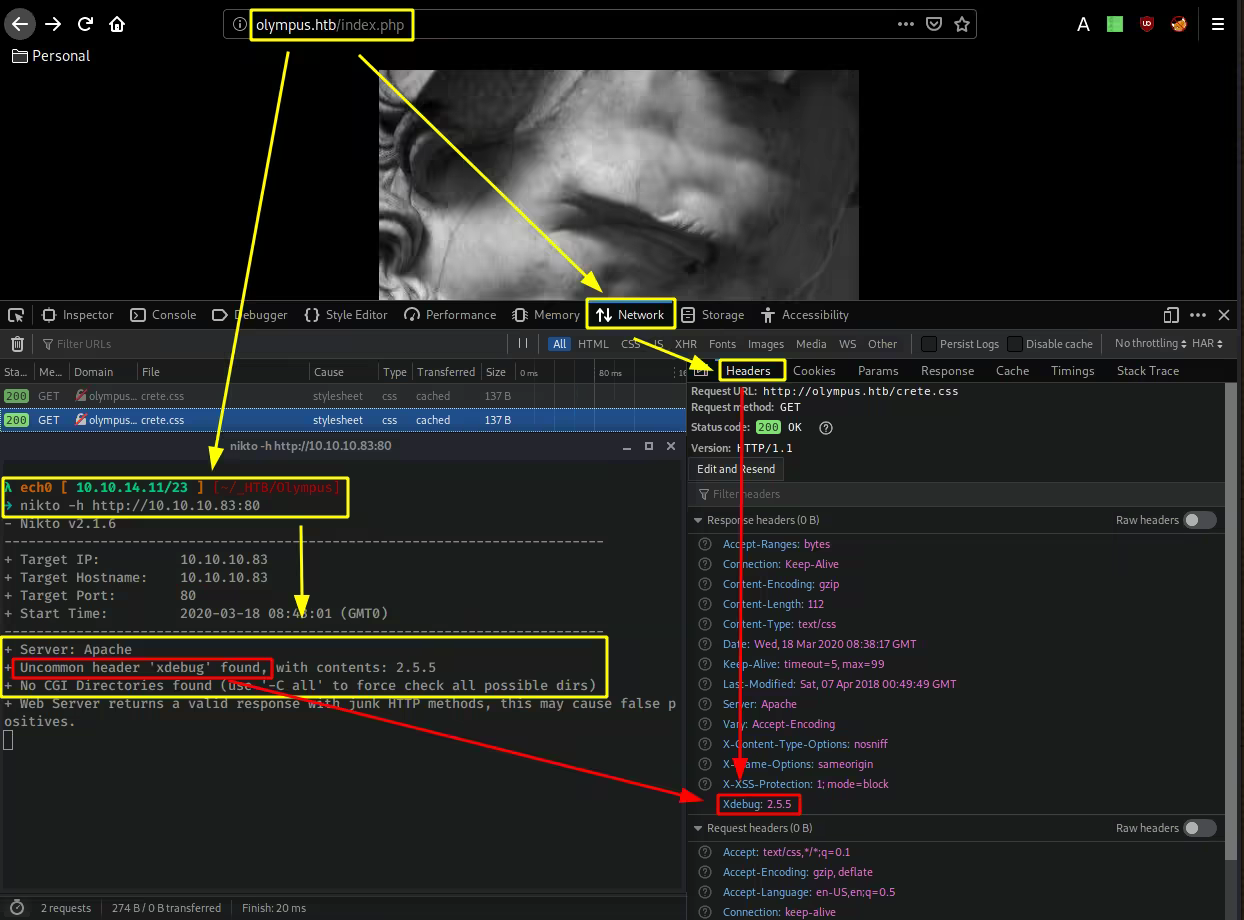Clear network requests with the trash icon
Screen dimensions: 1244x920
tap(17, 344)
